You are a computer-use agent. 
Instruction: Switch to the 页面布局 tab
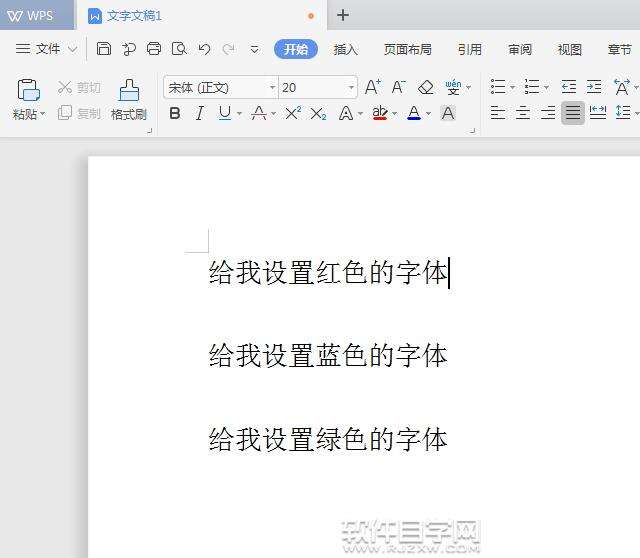408,49
